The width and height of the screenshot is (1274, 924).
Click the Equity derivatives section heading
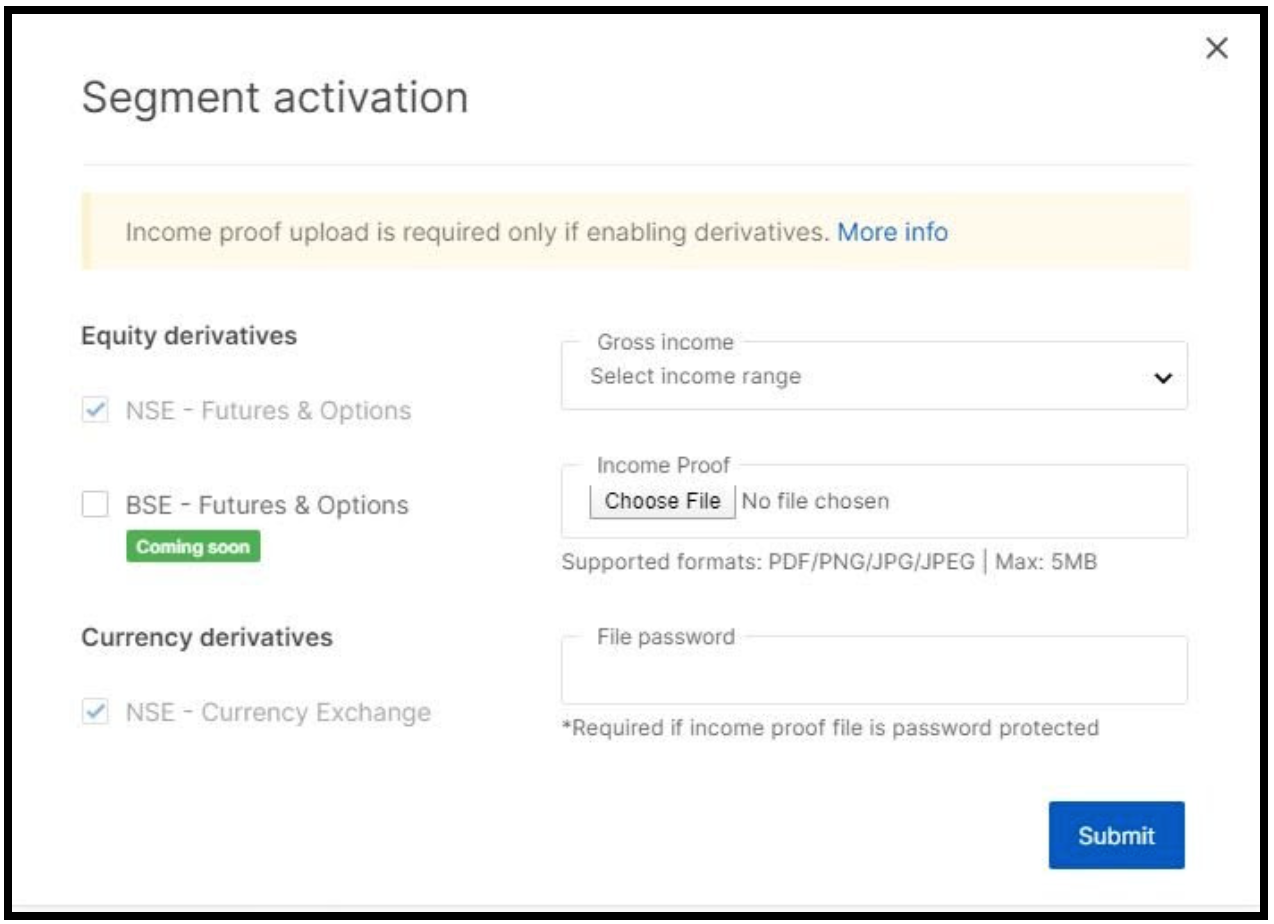[189, 336]
